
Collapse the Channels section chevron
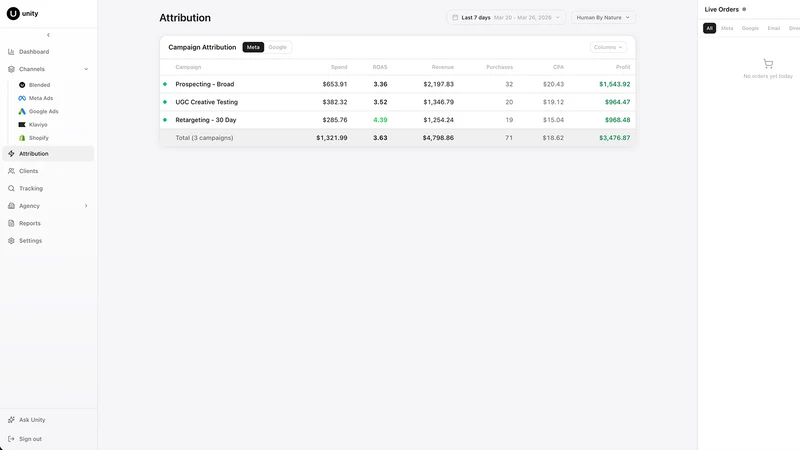coord(86,69)
